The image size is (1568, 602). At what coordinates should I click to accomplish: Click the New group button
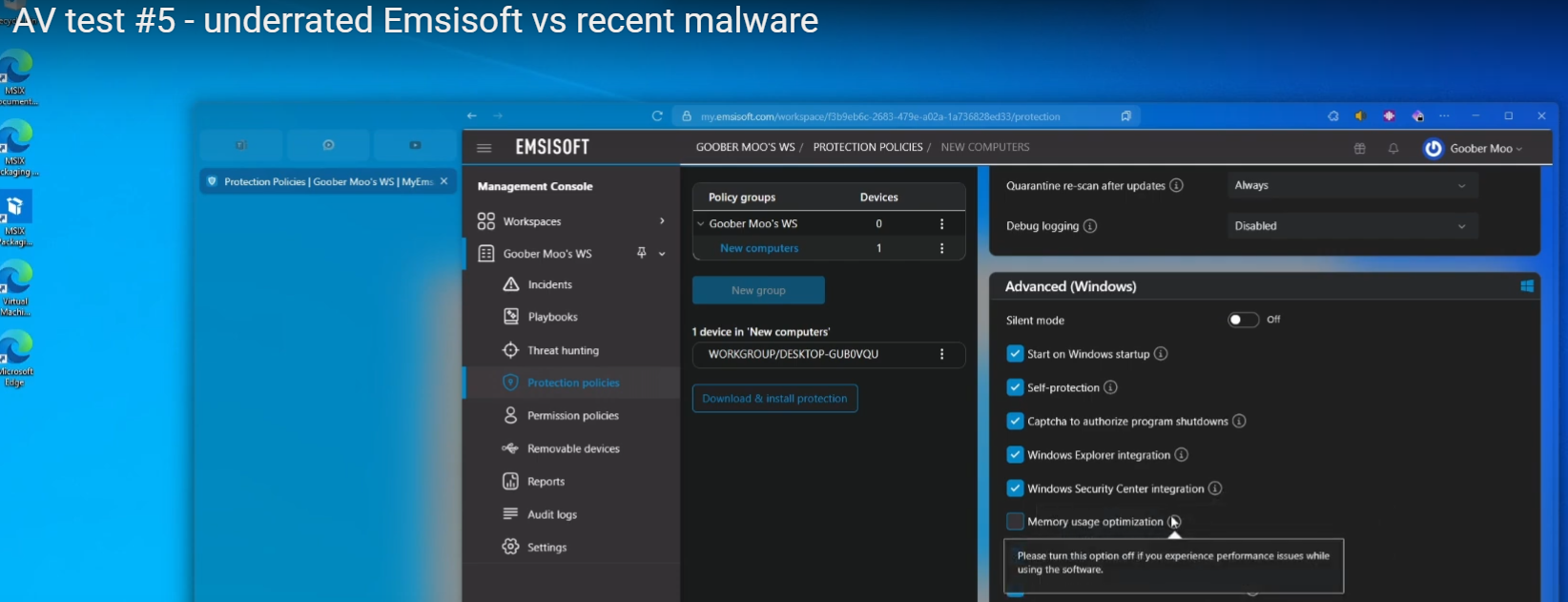click(758, 290)
